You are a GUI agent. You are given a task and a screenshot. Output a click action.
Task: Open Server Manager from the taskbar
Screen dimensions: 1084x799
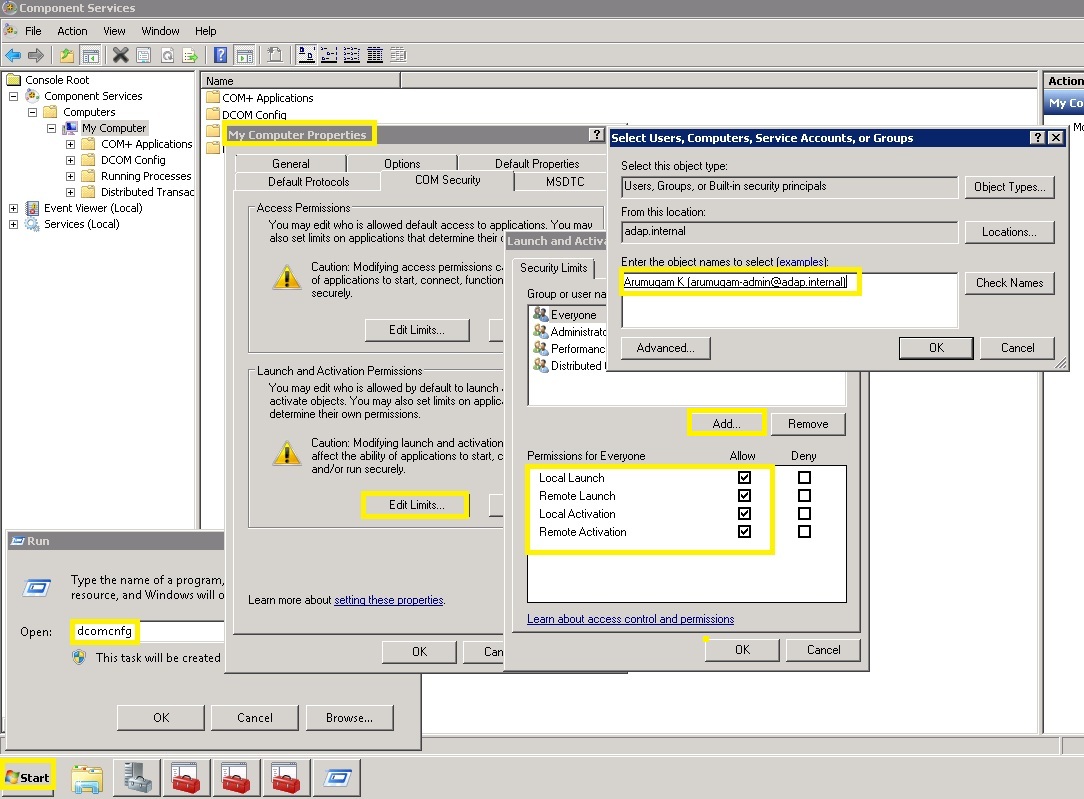click(x=136, y=777)
